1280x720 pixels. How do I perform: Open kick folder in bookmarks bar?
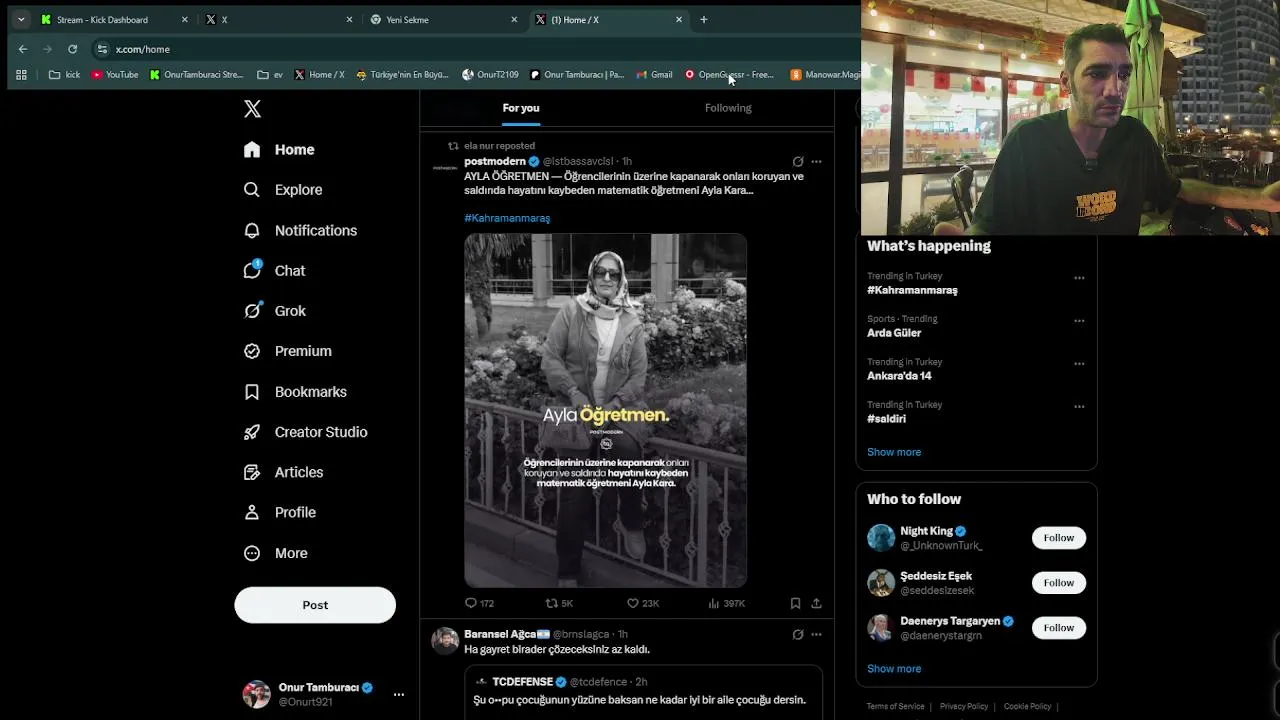coord(64,74)
